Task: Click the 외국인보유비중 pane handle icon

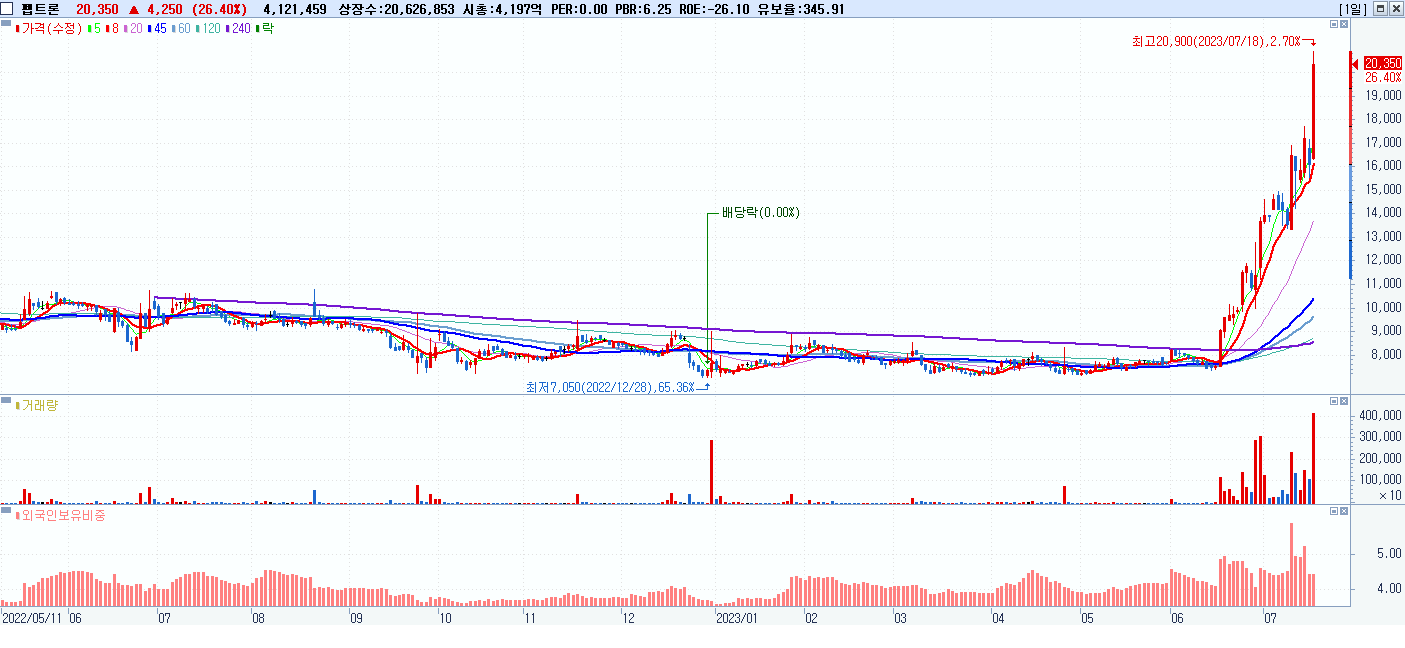Action: tap(7, 512)
